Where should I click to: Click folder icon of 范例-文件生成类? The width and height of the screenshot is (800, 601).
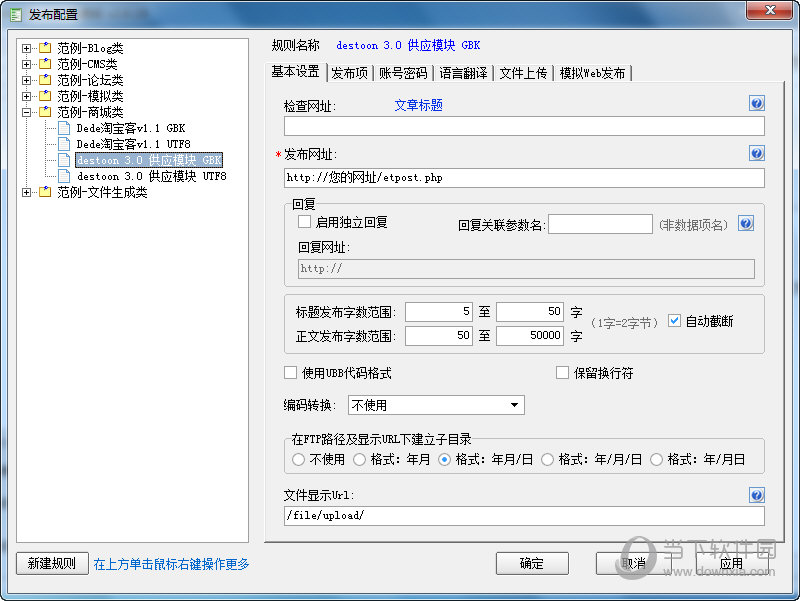point(45,192)
